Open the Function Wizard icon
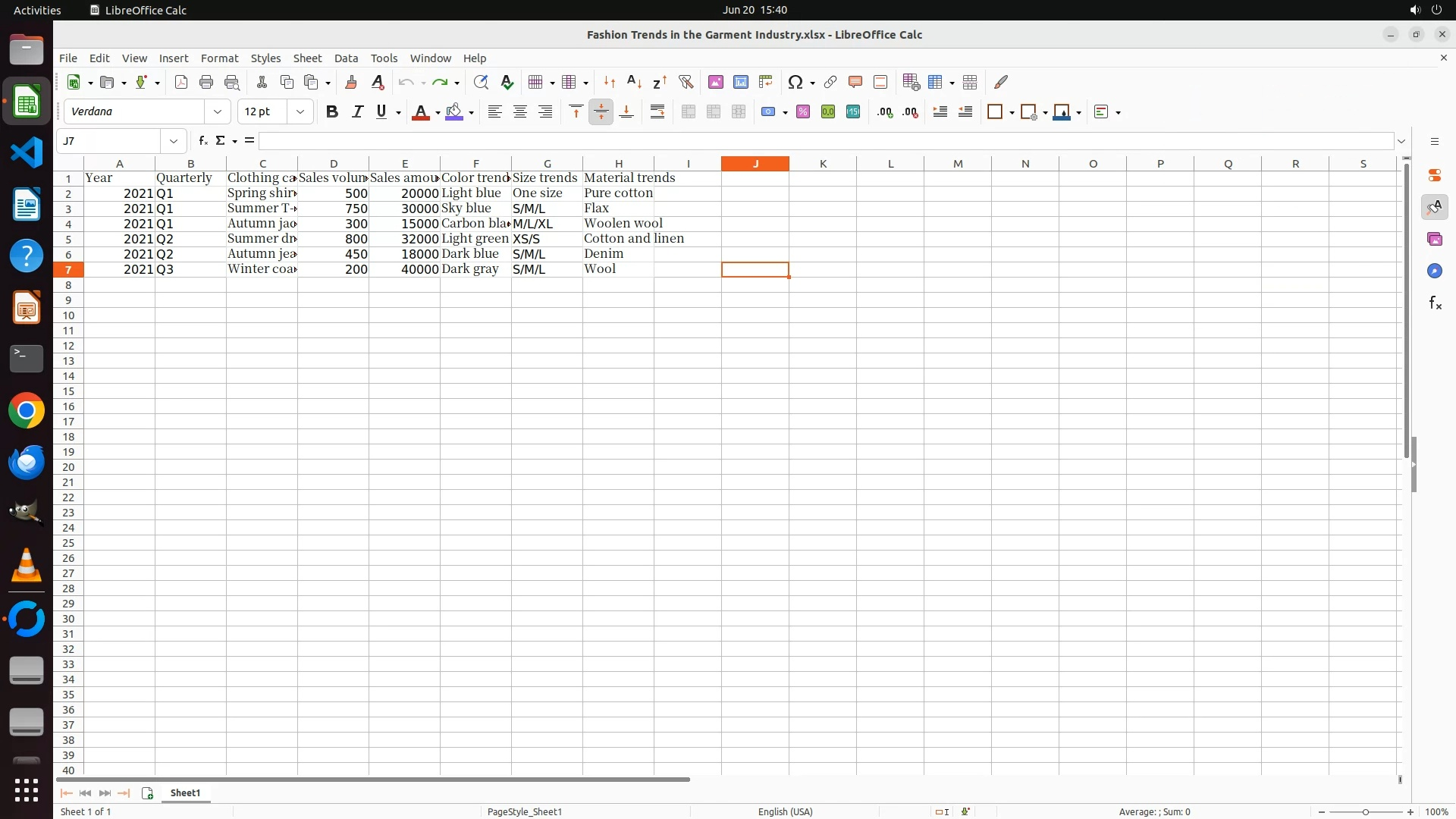This screenshot has height=819, width=1456. point(202,141)
